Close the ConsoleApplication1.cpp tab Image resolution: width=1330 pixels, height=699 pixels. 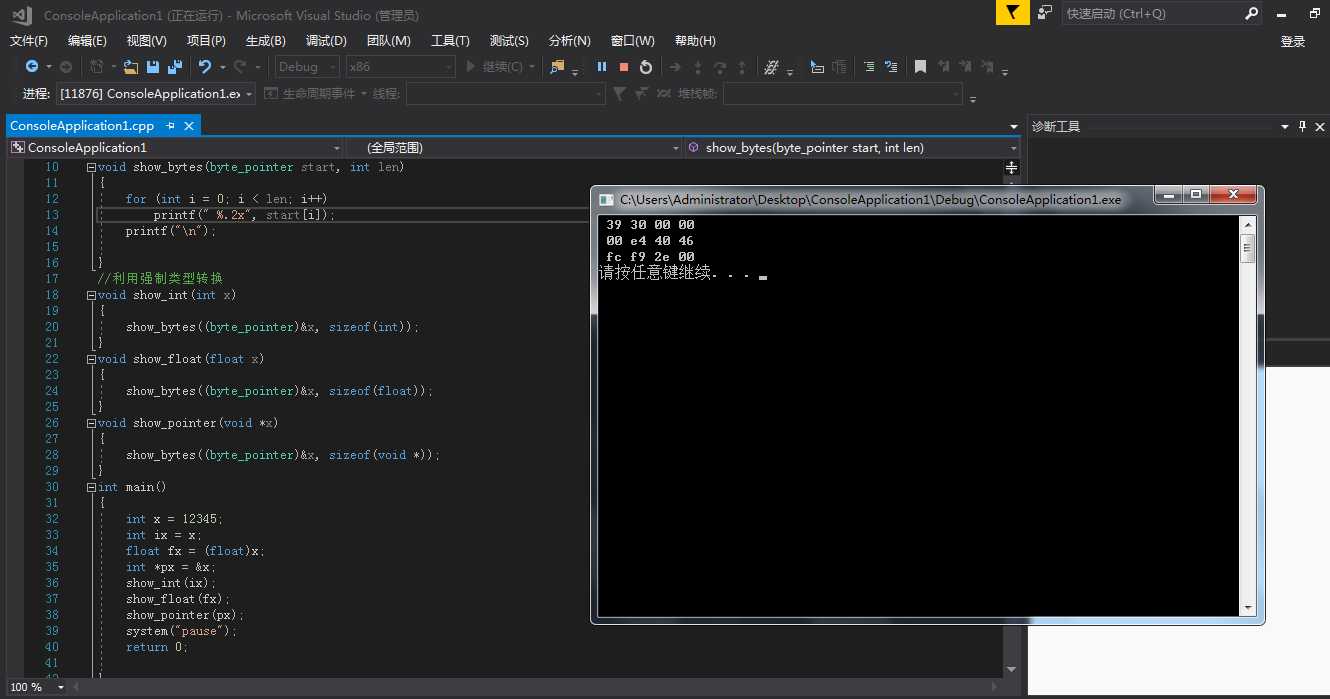pos(188,125)
